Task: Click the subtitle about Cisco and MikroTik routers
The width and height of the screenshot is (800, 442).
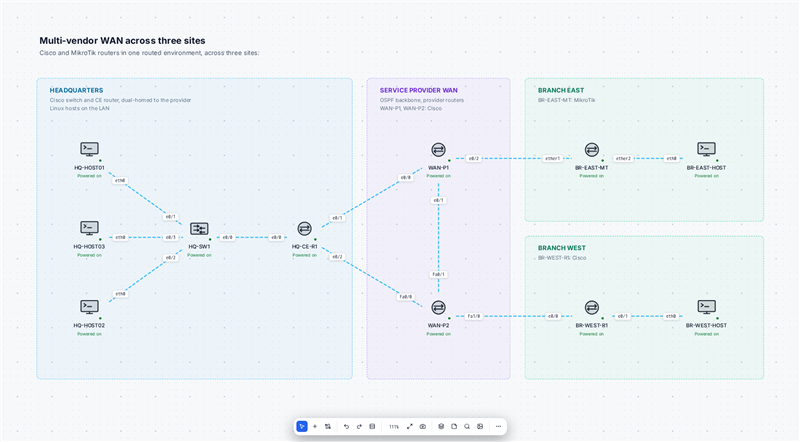Action: pyautogui.click(x=149, y=53)
